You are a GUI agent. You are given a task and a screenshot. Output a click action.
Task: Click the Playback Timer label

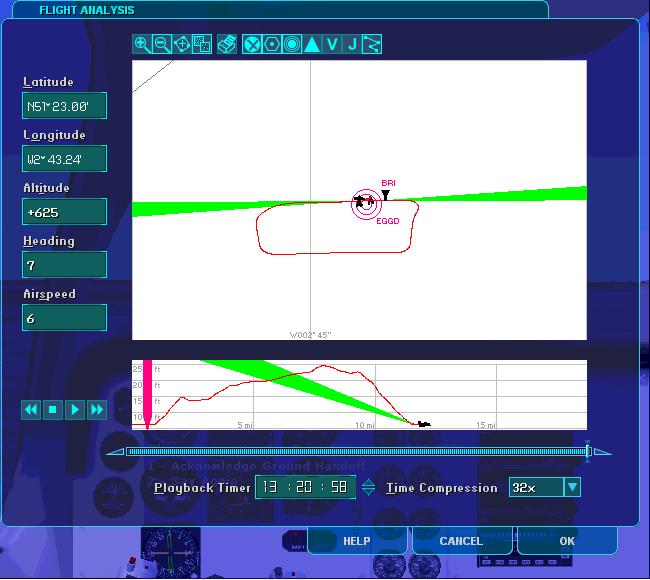(202, 488)
